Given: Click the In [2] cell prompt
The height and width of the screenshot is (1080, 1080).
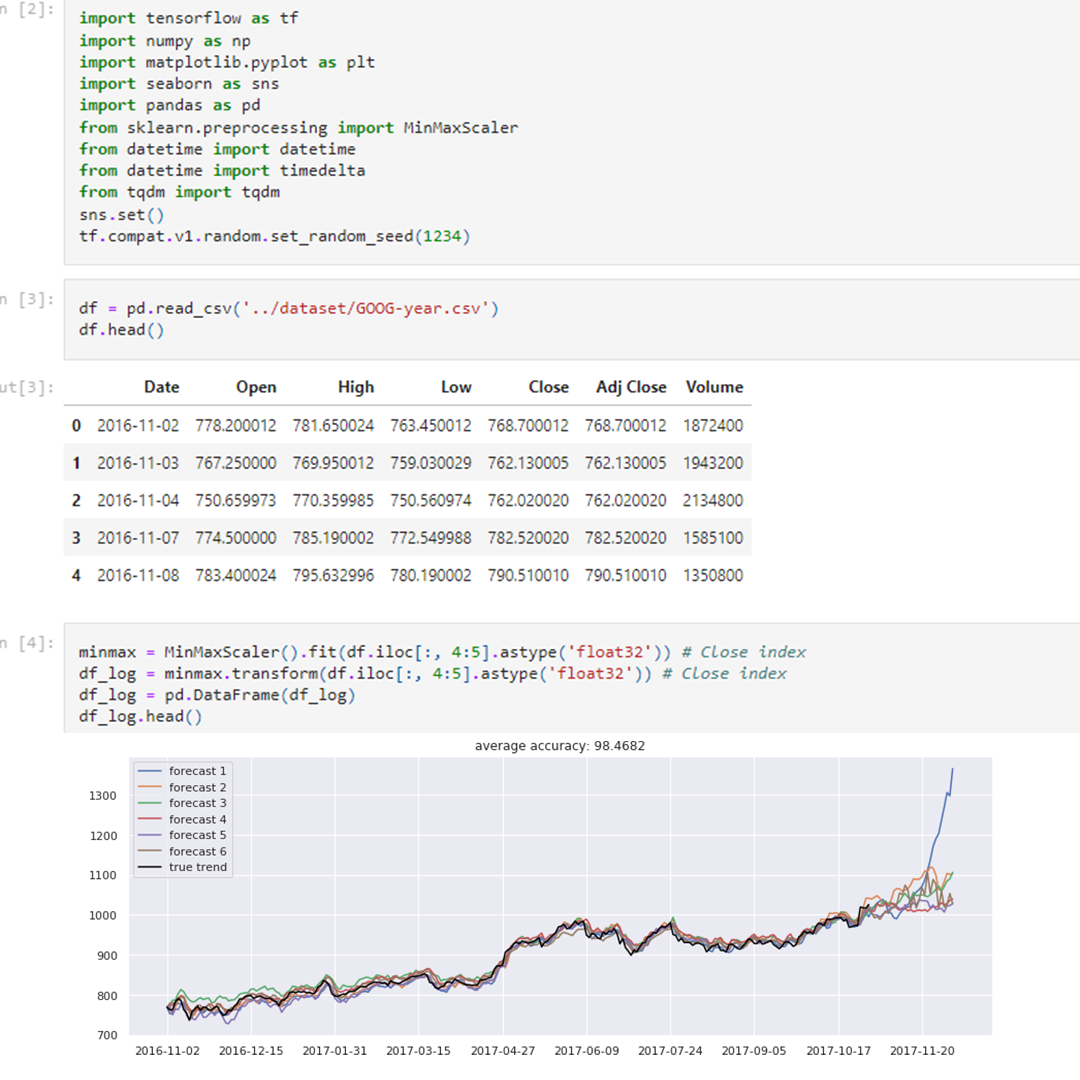Looking at the screenshot, I should 27,10.
